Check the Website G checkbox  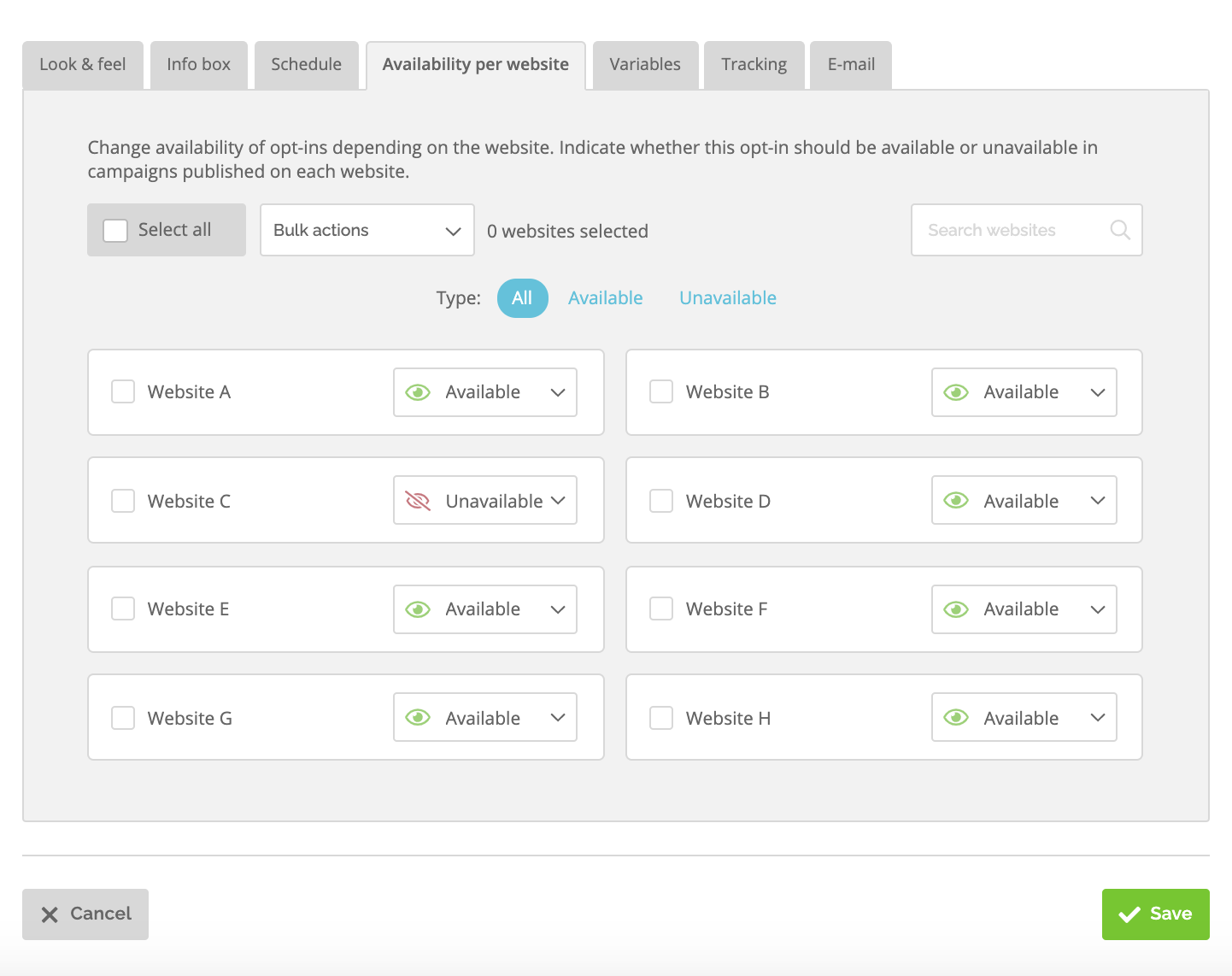(x=123, y=718)
